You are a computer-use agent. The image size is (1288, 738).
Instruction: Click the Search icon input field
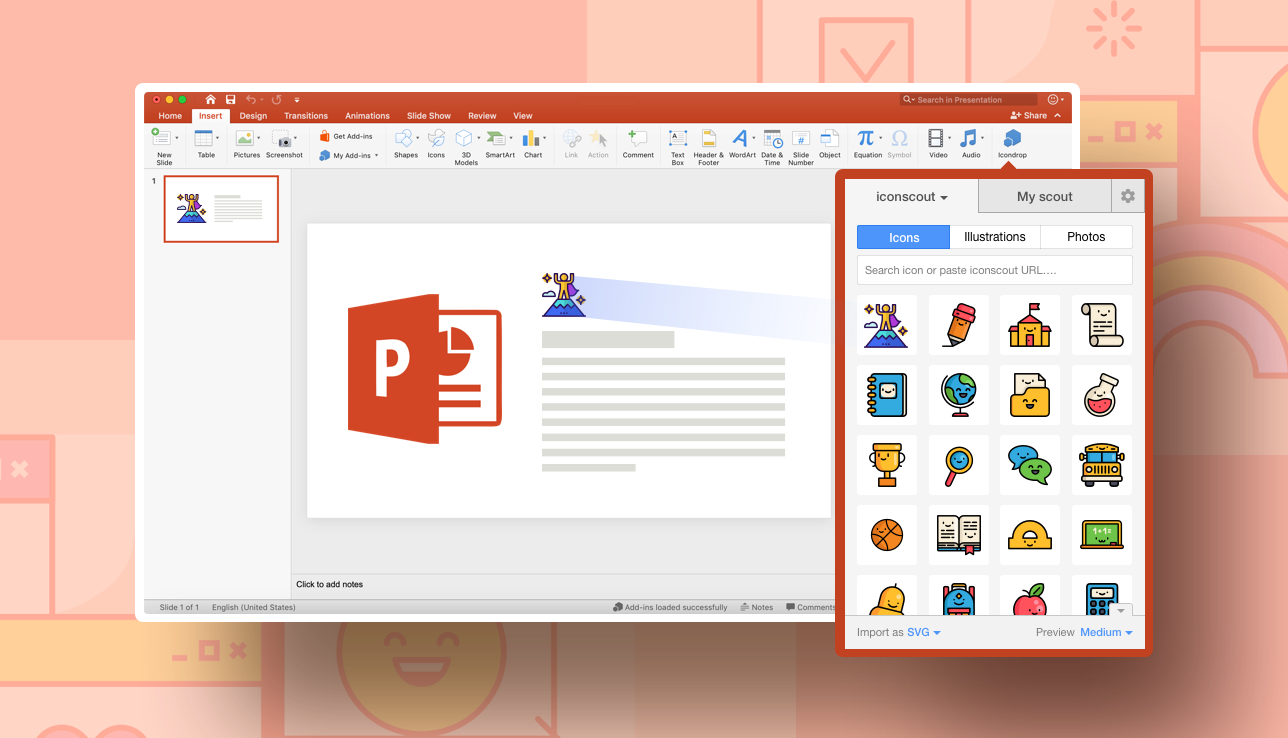pos(995,270)
